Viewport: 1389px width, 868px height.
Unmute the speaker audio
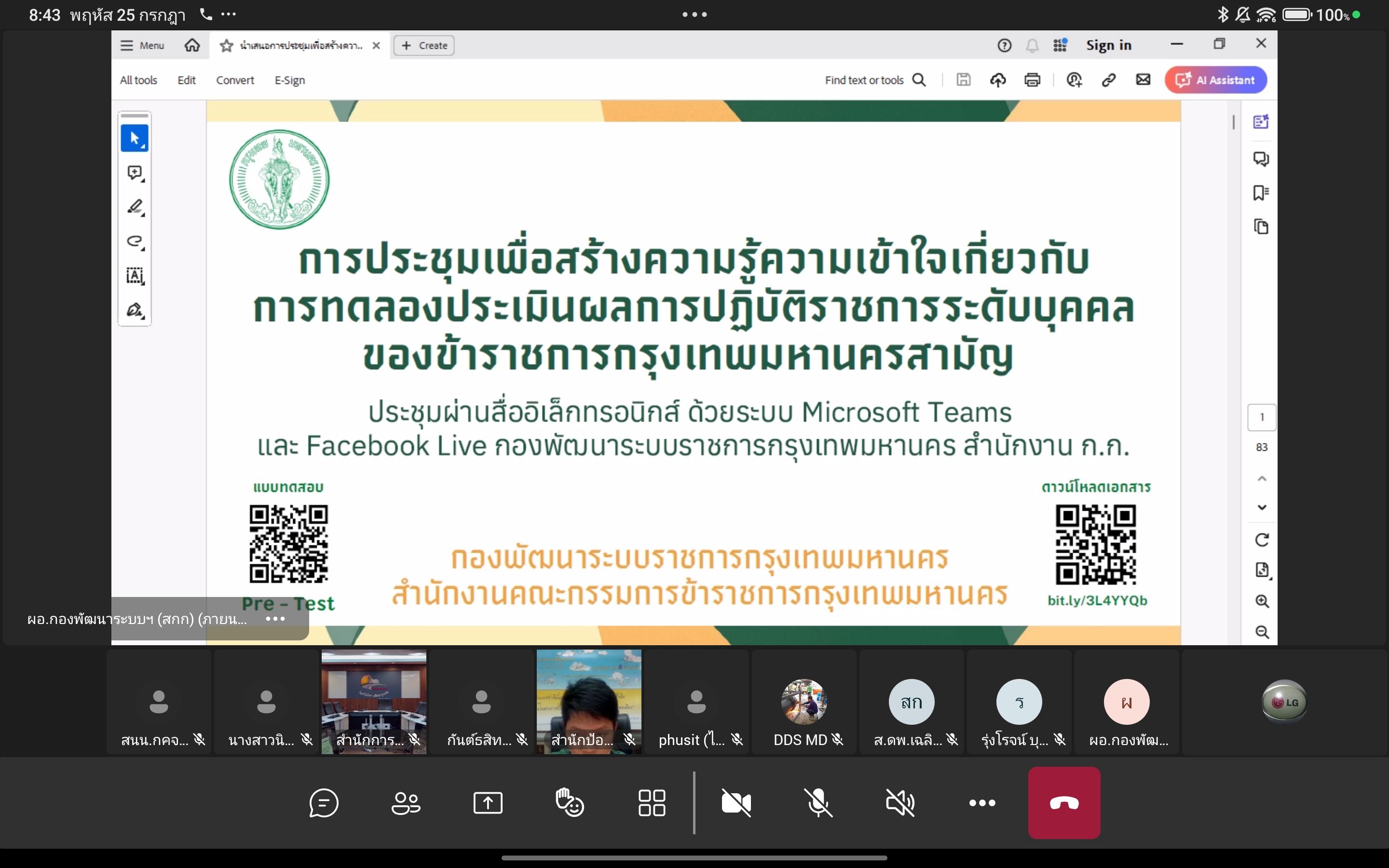tap(900, 802)
